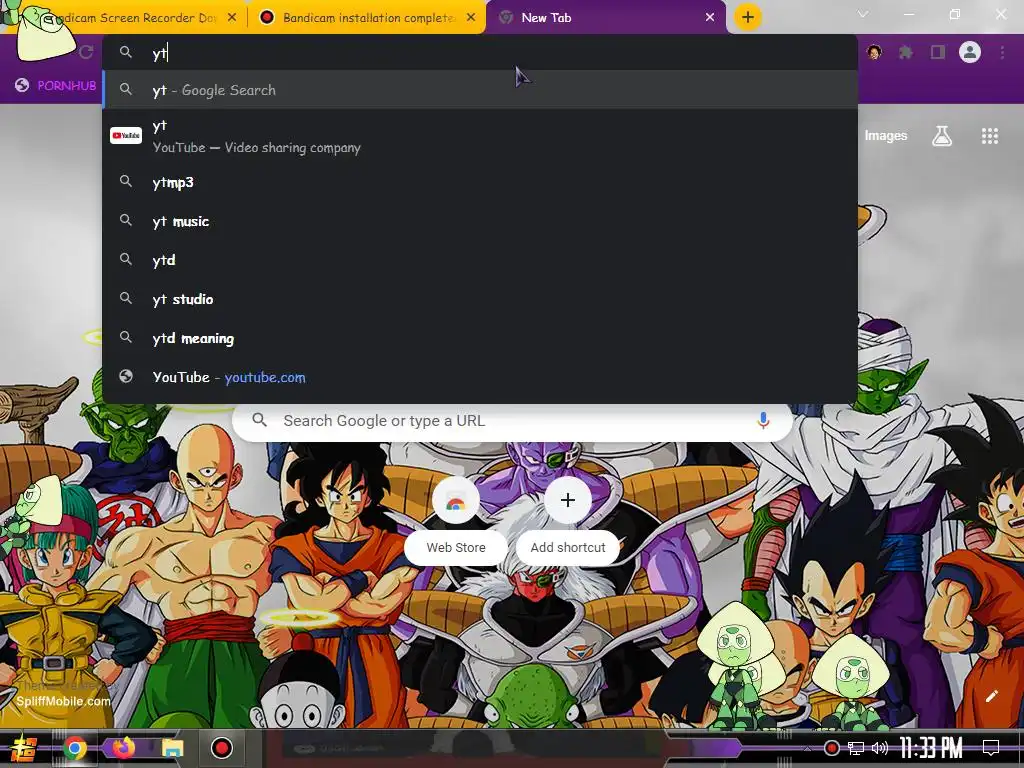This screenshot has height=768, width=1024.
Task: Click the 11:33 PM taskbar clock
Action: (x=931, y=748)
